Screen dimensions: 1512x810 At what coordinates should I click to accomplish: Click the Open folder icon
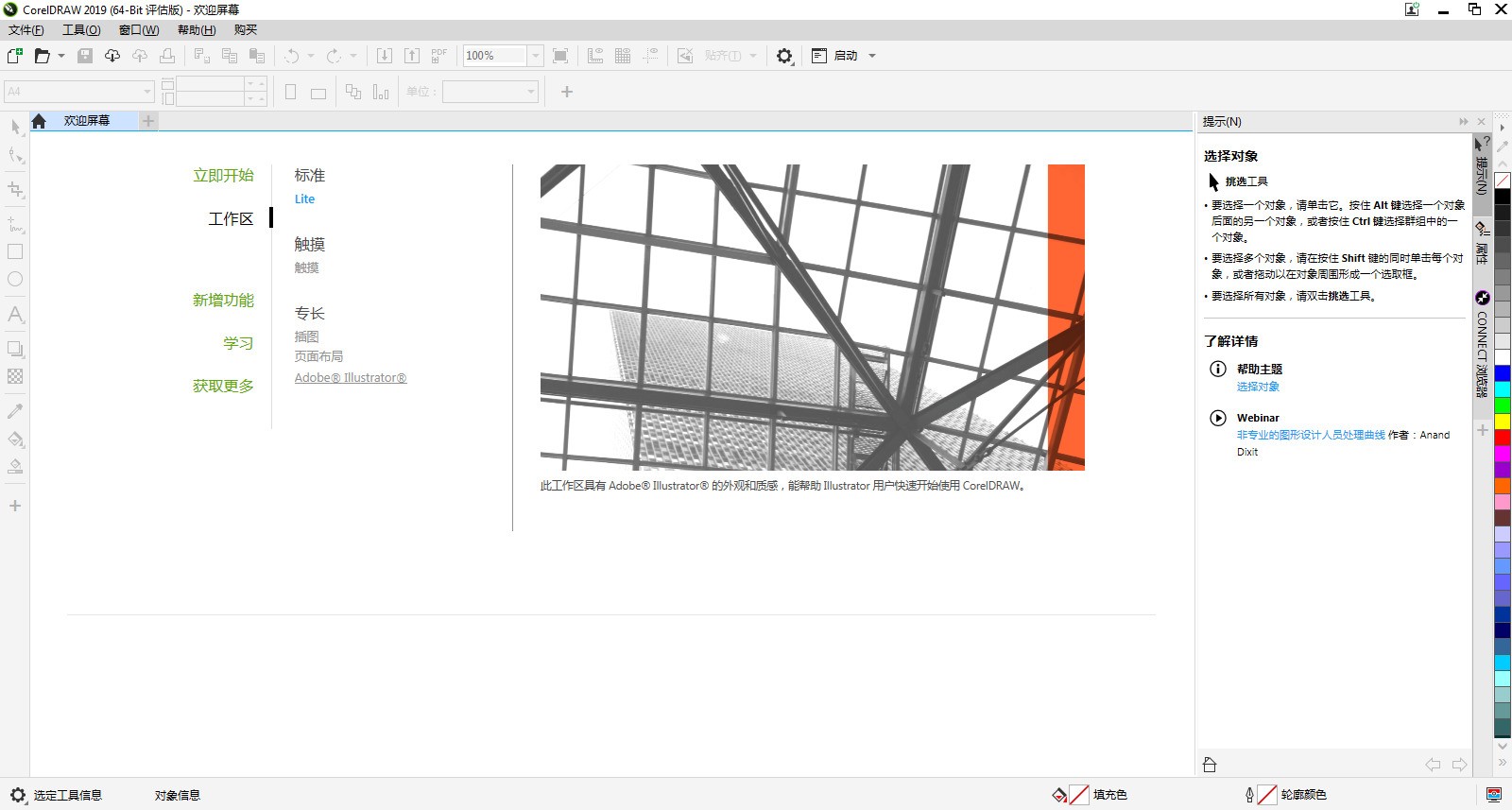coord(42,56)
